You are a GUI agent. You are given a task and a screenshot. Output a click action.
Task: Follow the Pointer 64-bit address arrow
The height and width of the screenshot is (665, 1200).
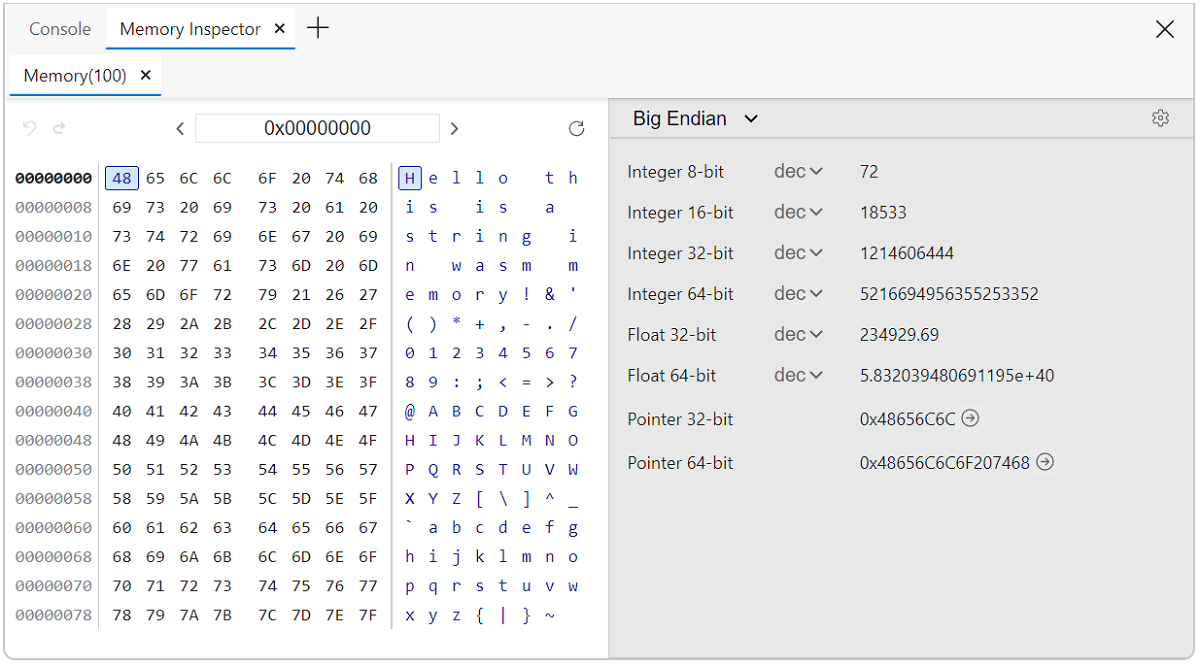click(1045, 463)
